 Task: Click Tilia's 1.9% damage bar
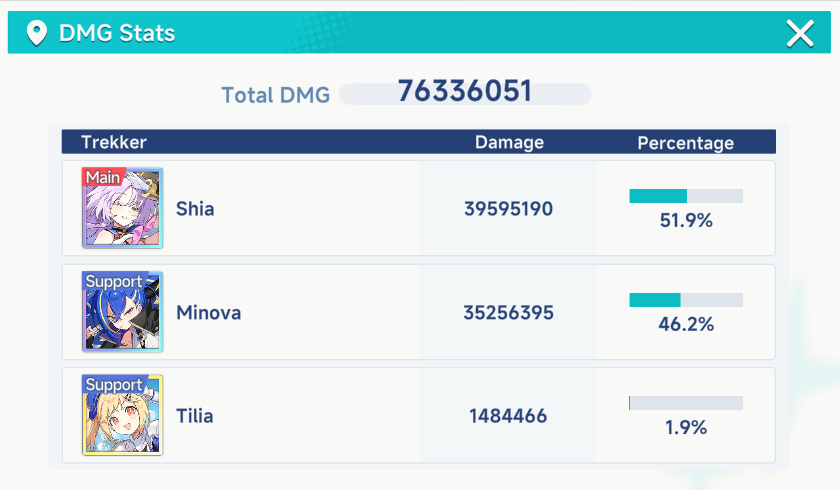pos(686,403)
